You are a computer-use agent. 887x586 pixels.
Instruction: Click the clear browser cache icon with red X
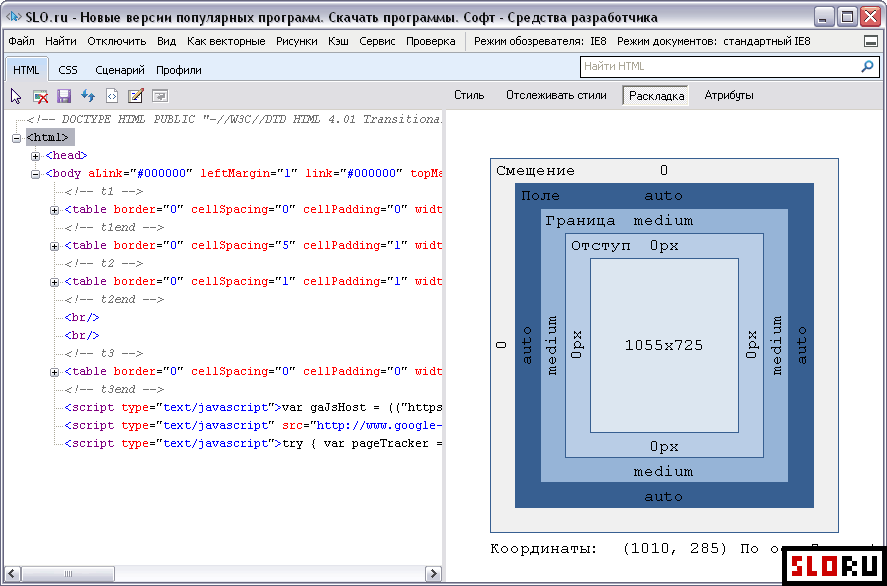click(x=40, y=96)
